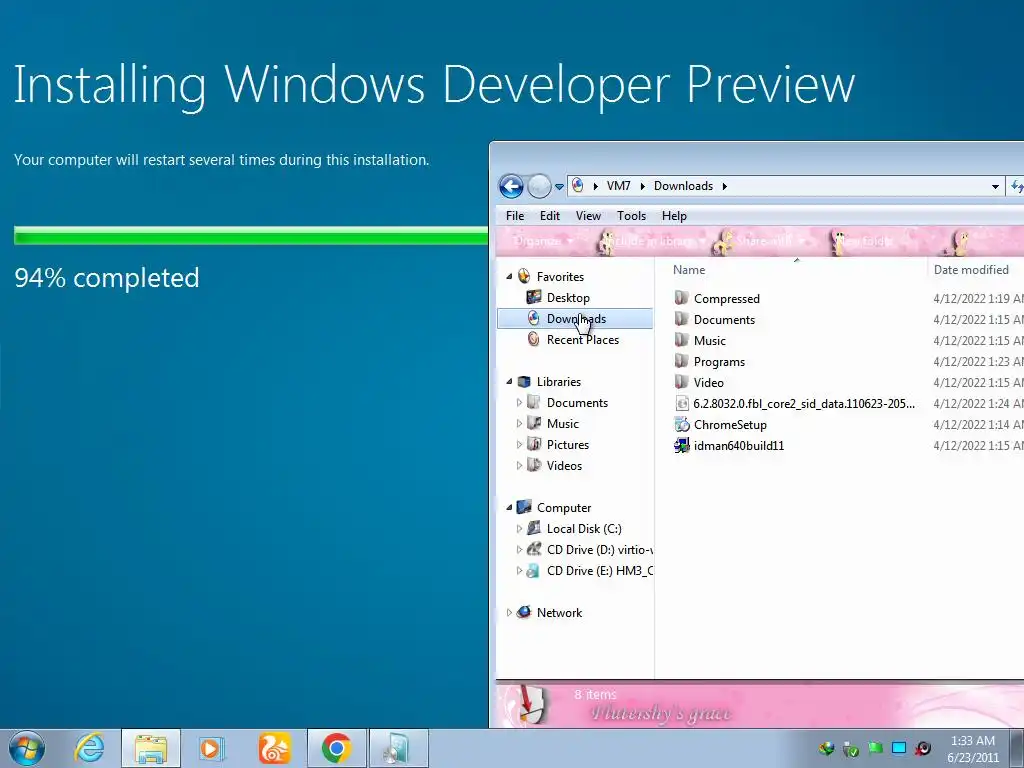This screenshot has width=1024, height=768.
Task: Open the address bar history dropdown
Action: coord(995,187)
